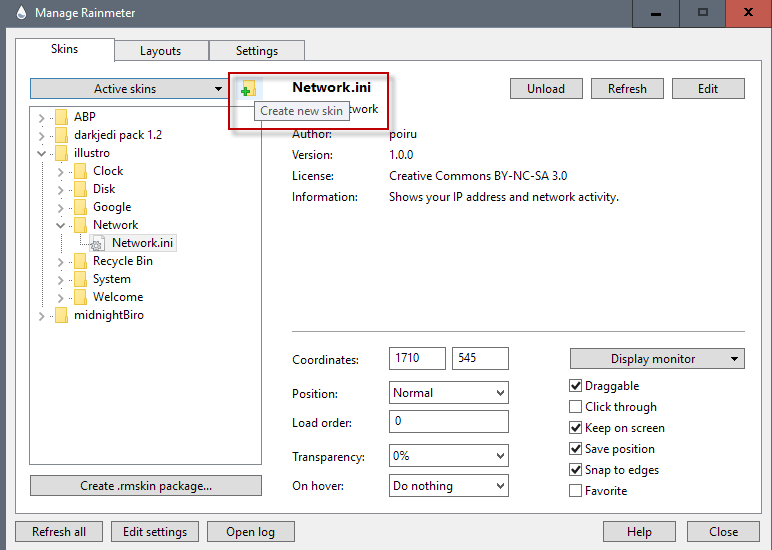Screen dimensions: 772x550
Task: Click the Close button at bottom
Action: pos(723,532)
